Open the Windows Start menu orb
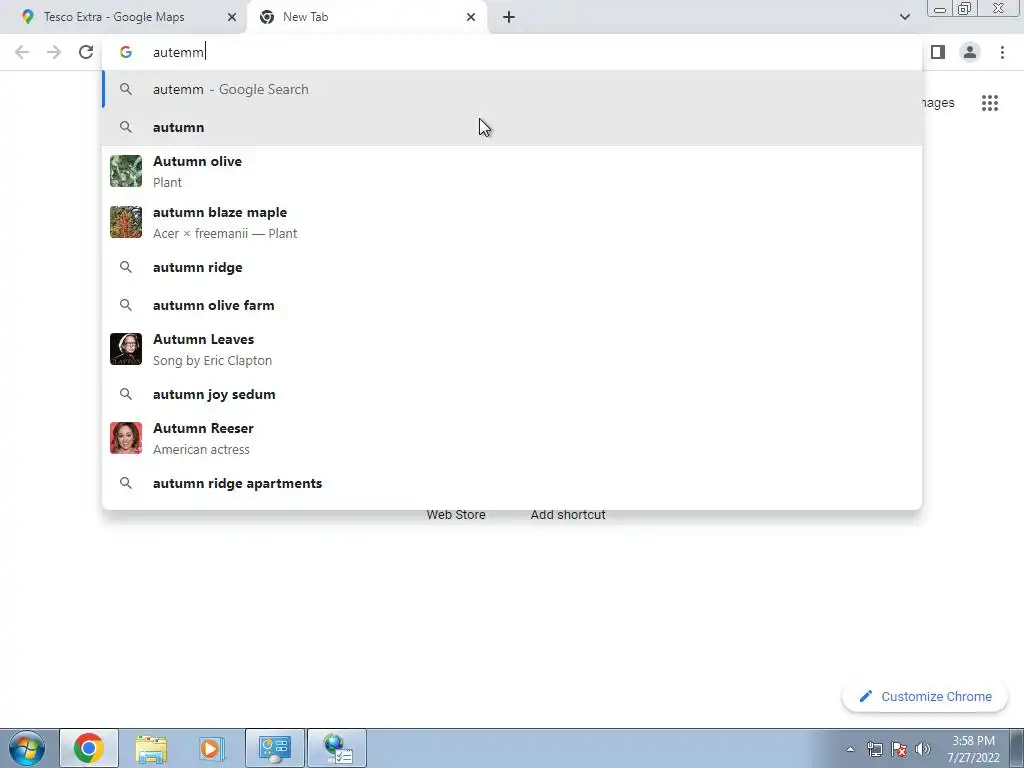This screenshot has width=1024, height=768. 27,748
